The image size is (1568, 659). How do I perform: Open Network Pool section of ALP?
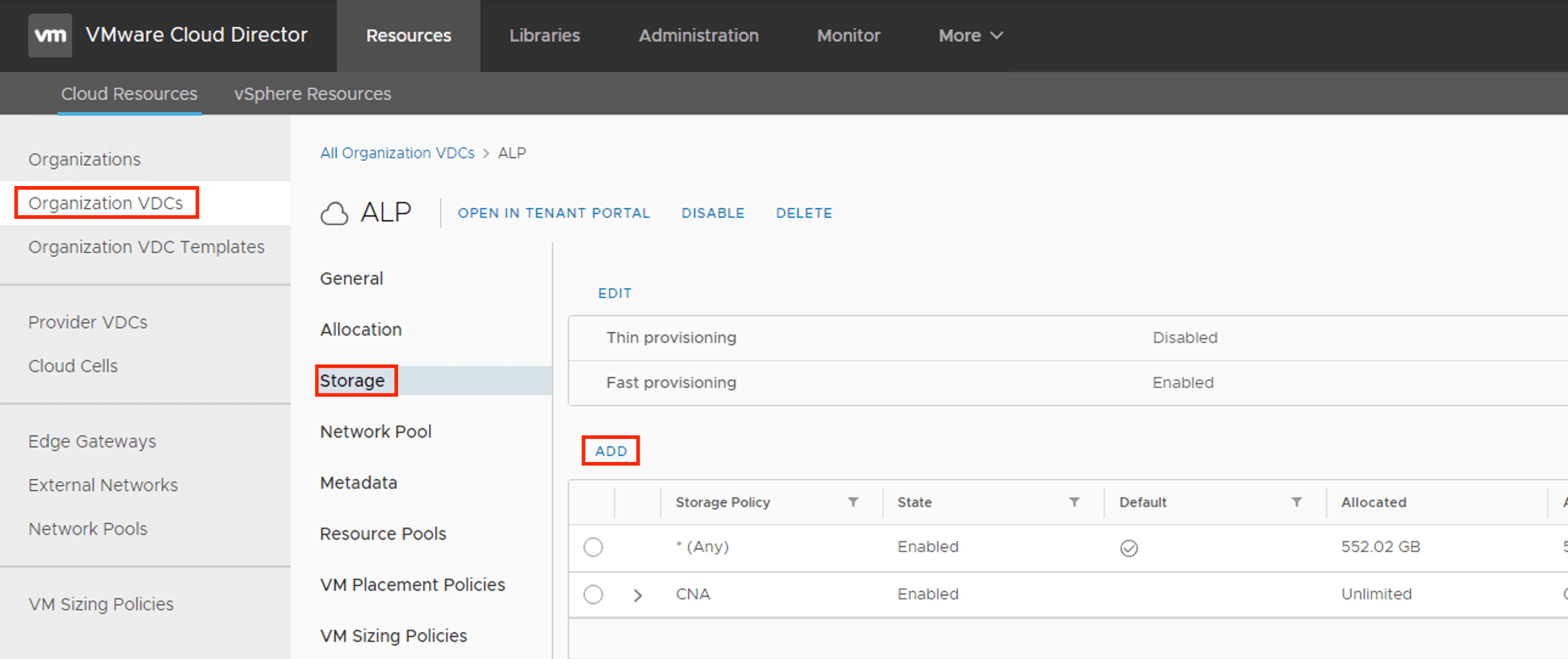click(376, 431)
